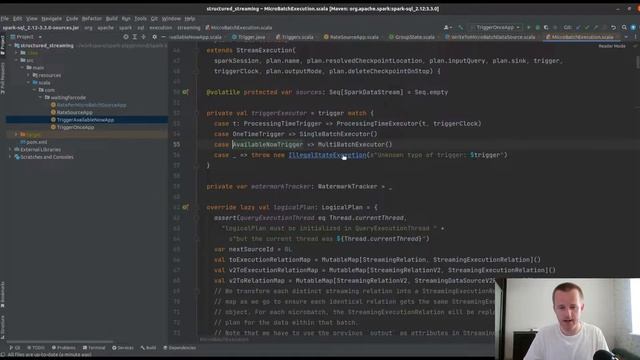
Task: Expand the target folder node
Action: click(x=17, y=134)
